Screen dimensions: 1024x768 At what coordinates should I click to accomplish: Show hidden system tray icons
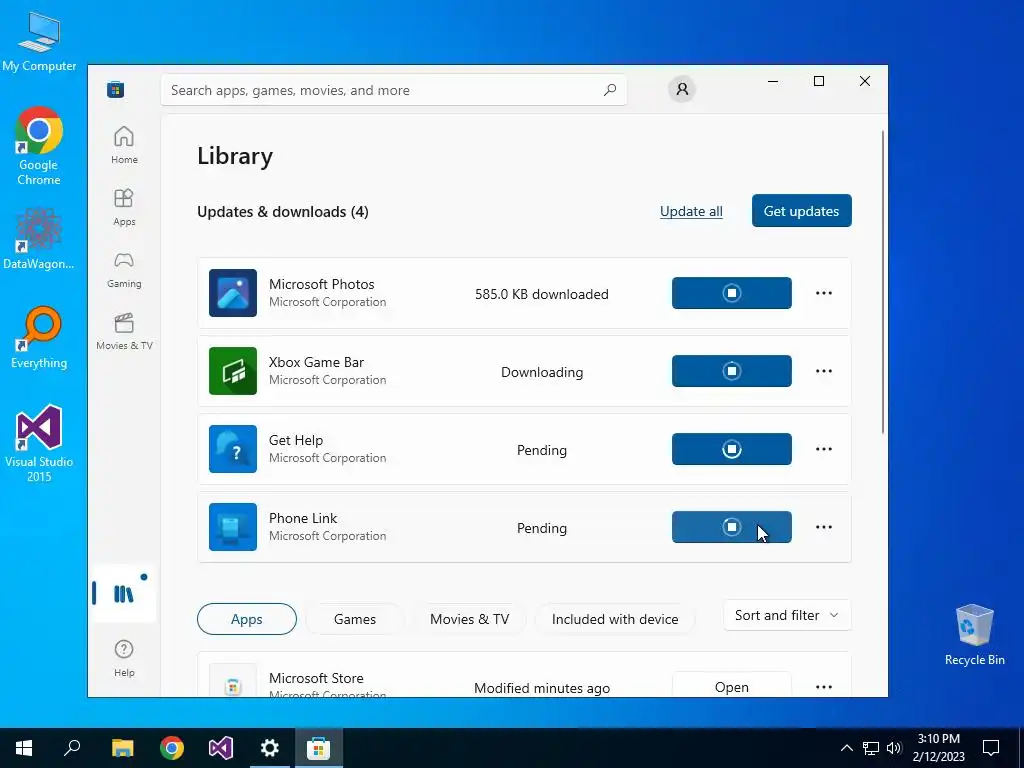coord(846,748)
